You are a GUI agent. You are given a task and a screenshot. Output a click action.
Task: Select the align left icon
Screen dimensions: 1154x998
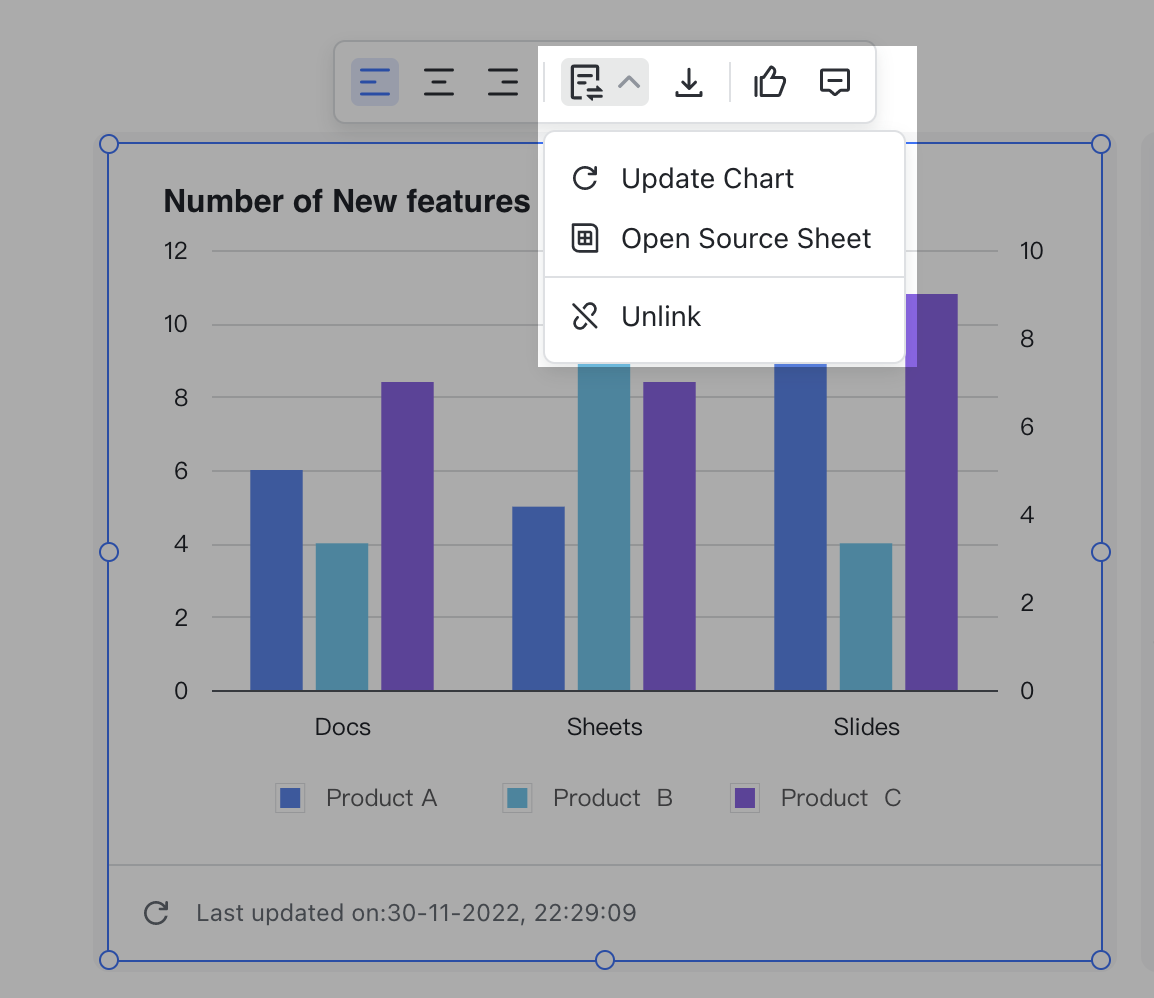375,82
